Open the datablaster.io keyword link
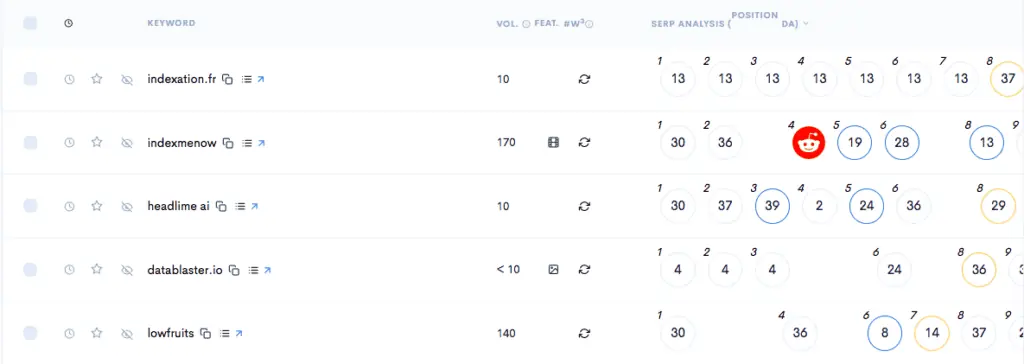1024x364 pixels. click(266, 270)
